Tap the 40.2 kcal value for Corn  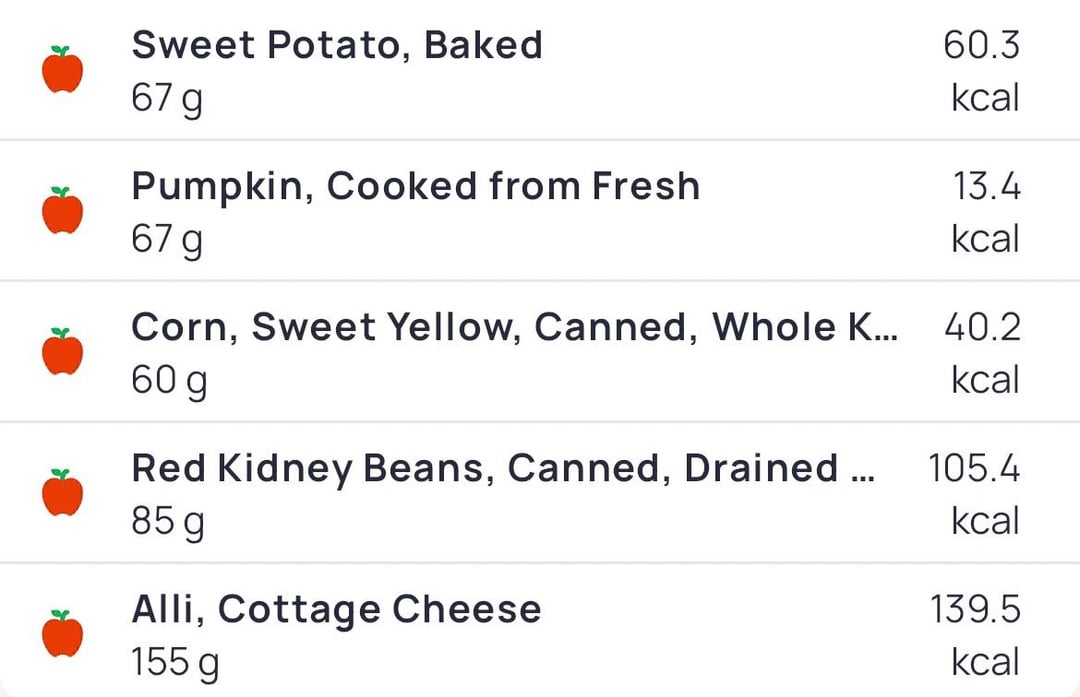tap(982, 353)
